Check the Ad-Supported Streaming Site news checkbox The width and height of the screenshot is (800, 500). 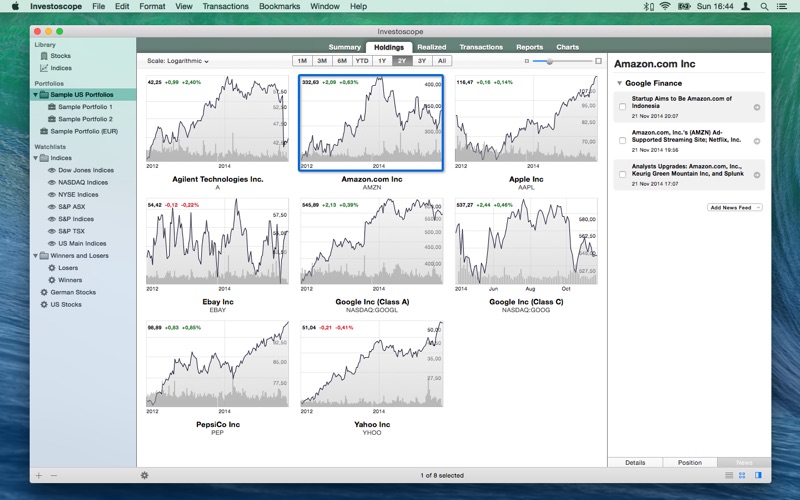[x=622, y=140]
